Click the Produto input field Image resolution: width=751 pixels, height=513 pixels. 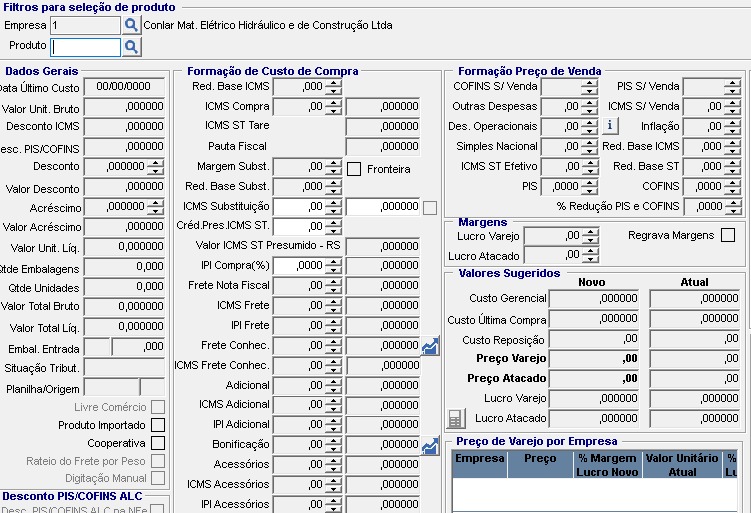pyautogui.click(x=85, y=46)
